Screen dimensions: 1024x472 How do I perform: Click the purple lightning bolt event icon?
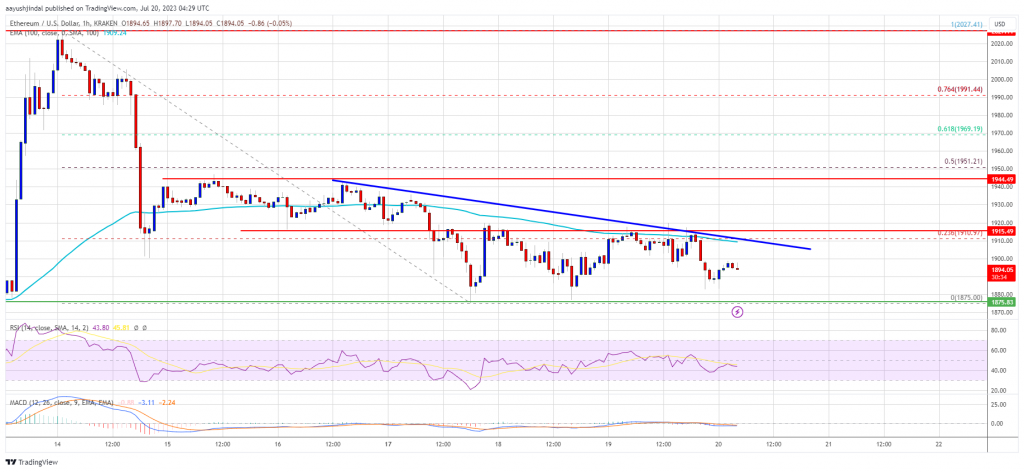point(738,312)
